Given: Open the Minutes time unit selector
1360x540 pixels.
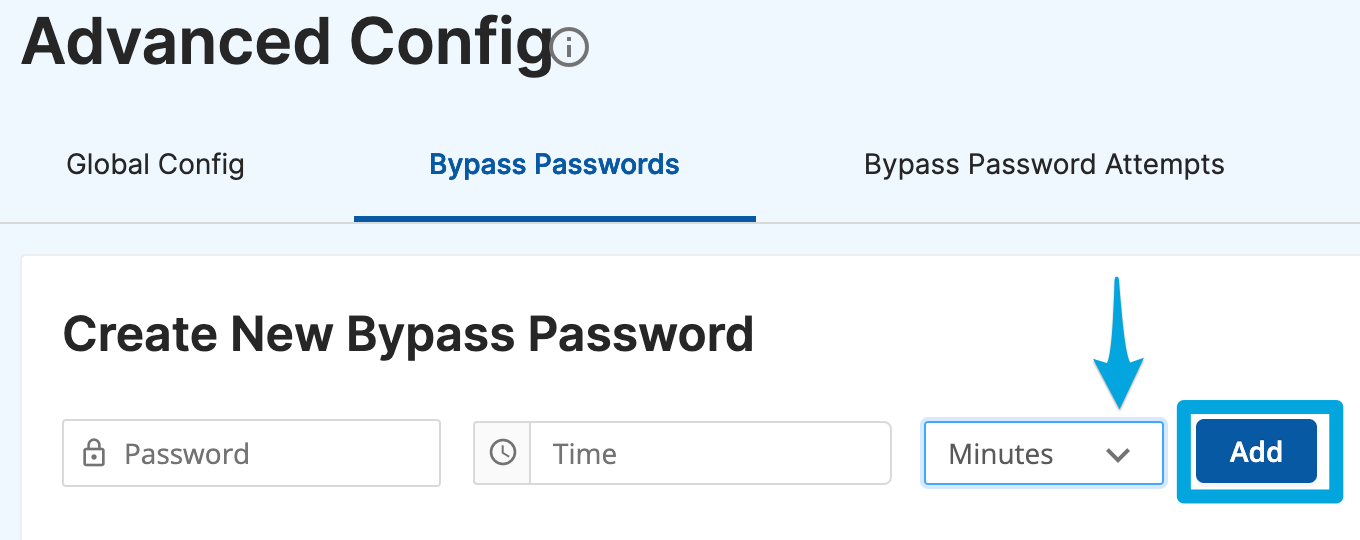Looking at the screenshot, I should [1044, 453].
